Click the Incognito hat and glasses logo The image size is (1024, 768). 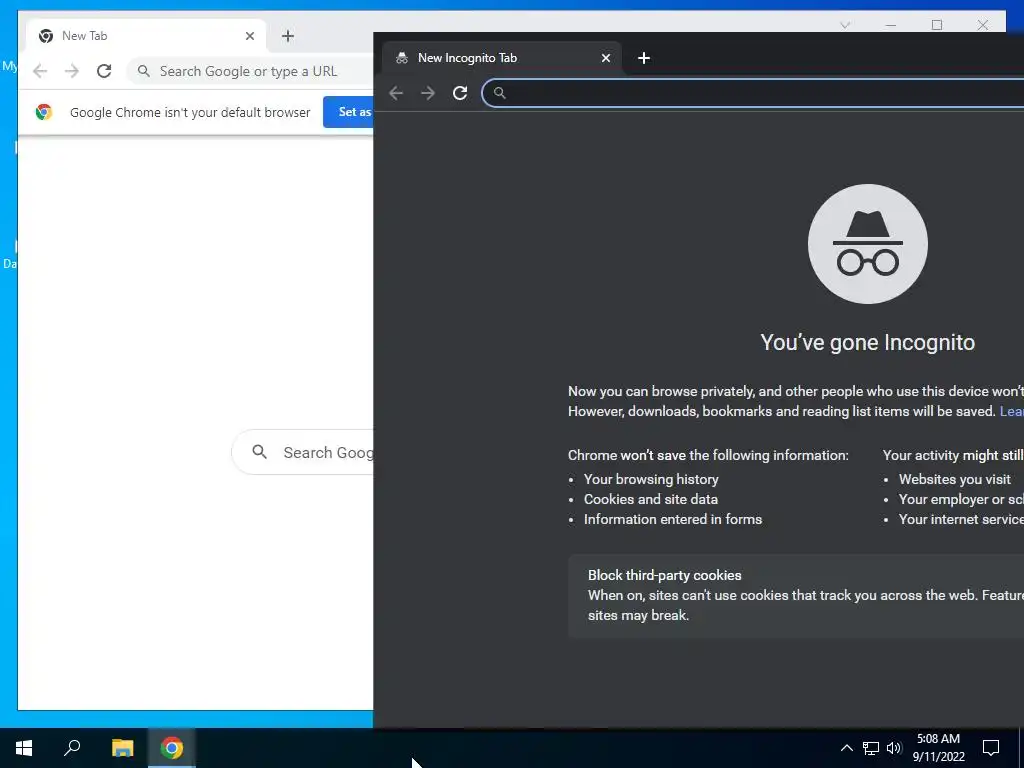pyautogui.click(x=867, y=244)
